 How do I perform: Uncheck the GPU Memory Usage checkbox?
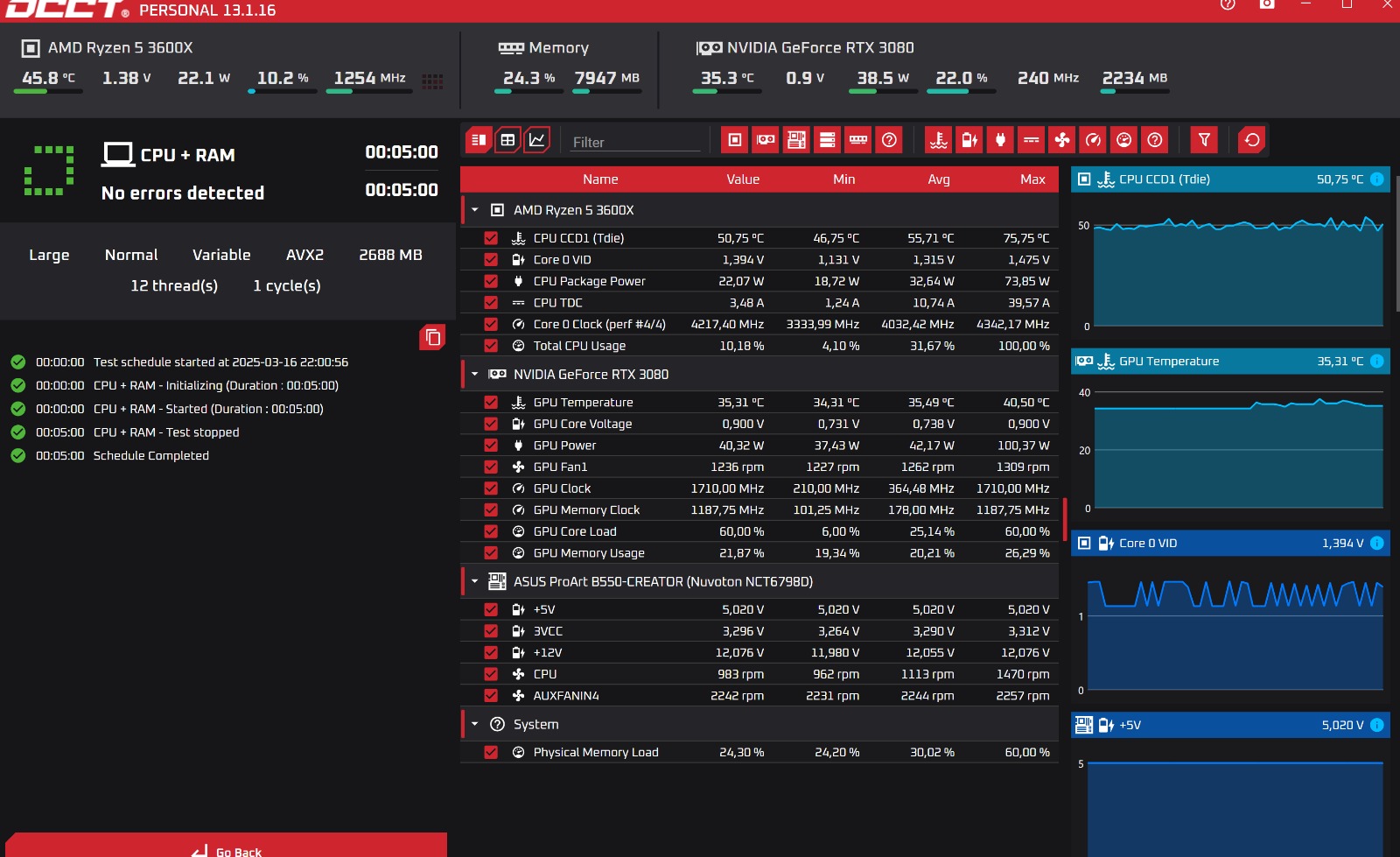pos(491,553)
